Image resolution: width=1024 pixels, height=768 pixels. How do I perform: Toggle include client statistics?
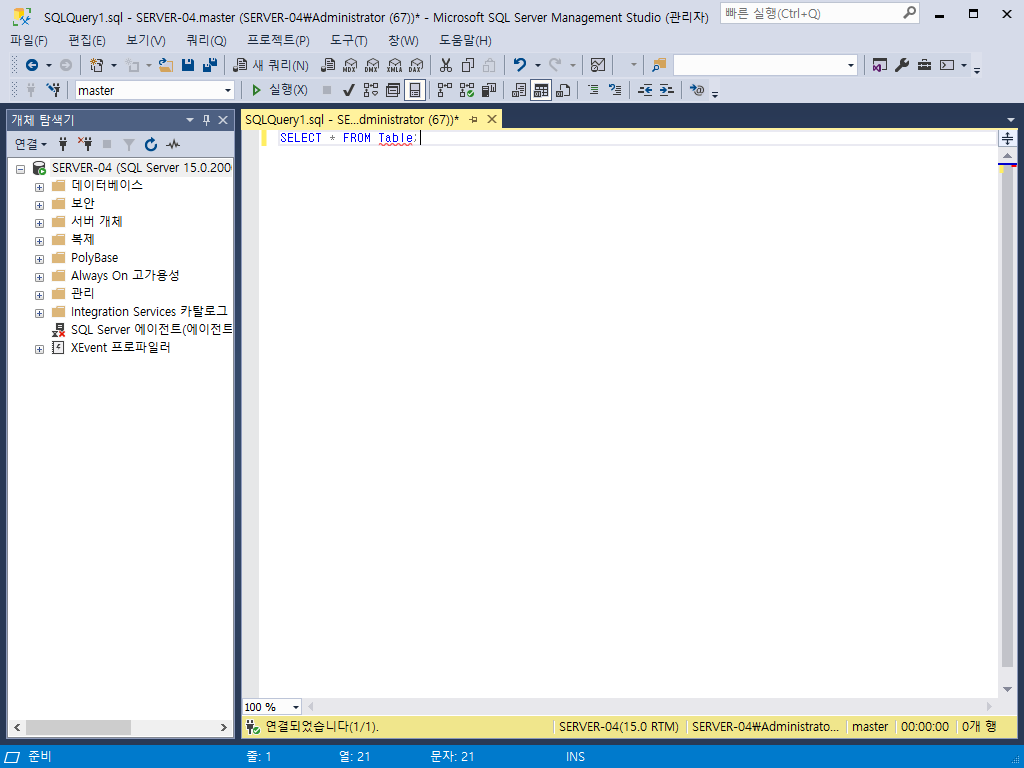point(488,90)
